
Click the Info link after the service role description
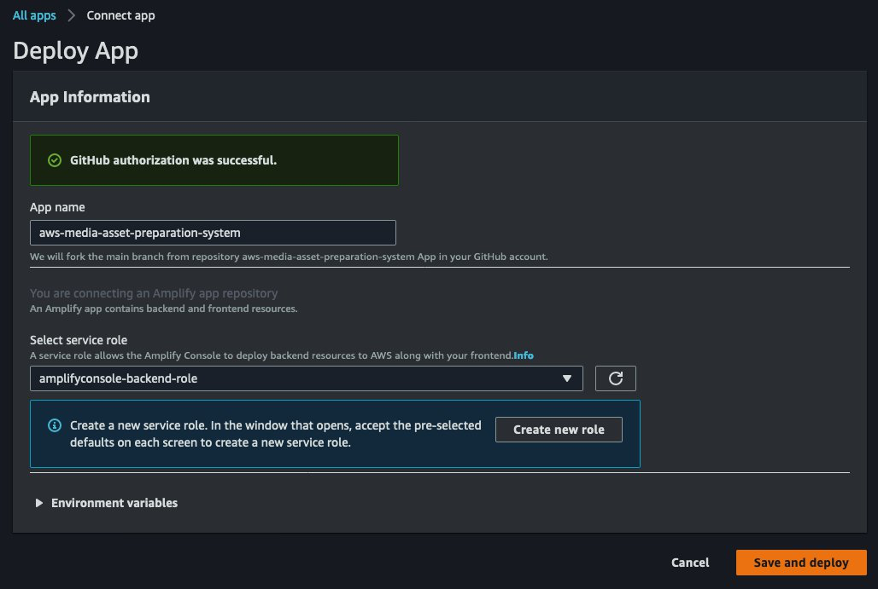524,355
